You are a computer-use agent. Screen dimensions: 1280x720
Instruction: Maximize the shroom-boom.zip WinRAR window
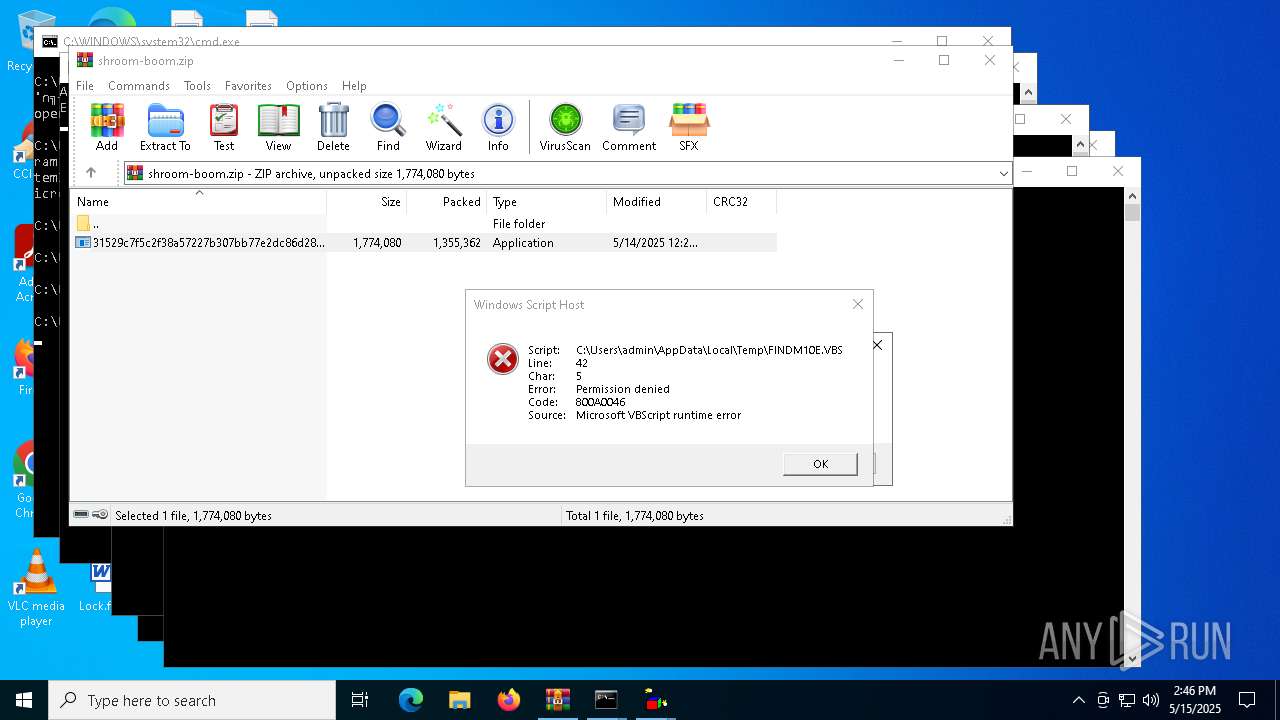[943, 60]
